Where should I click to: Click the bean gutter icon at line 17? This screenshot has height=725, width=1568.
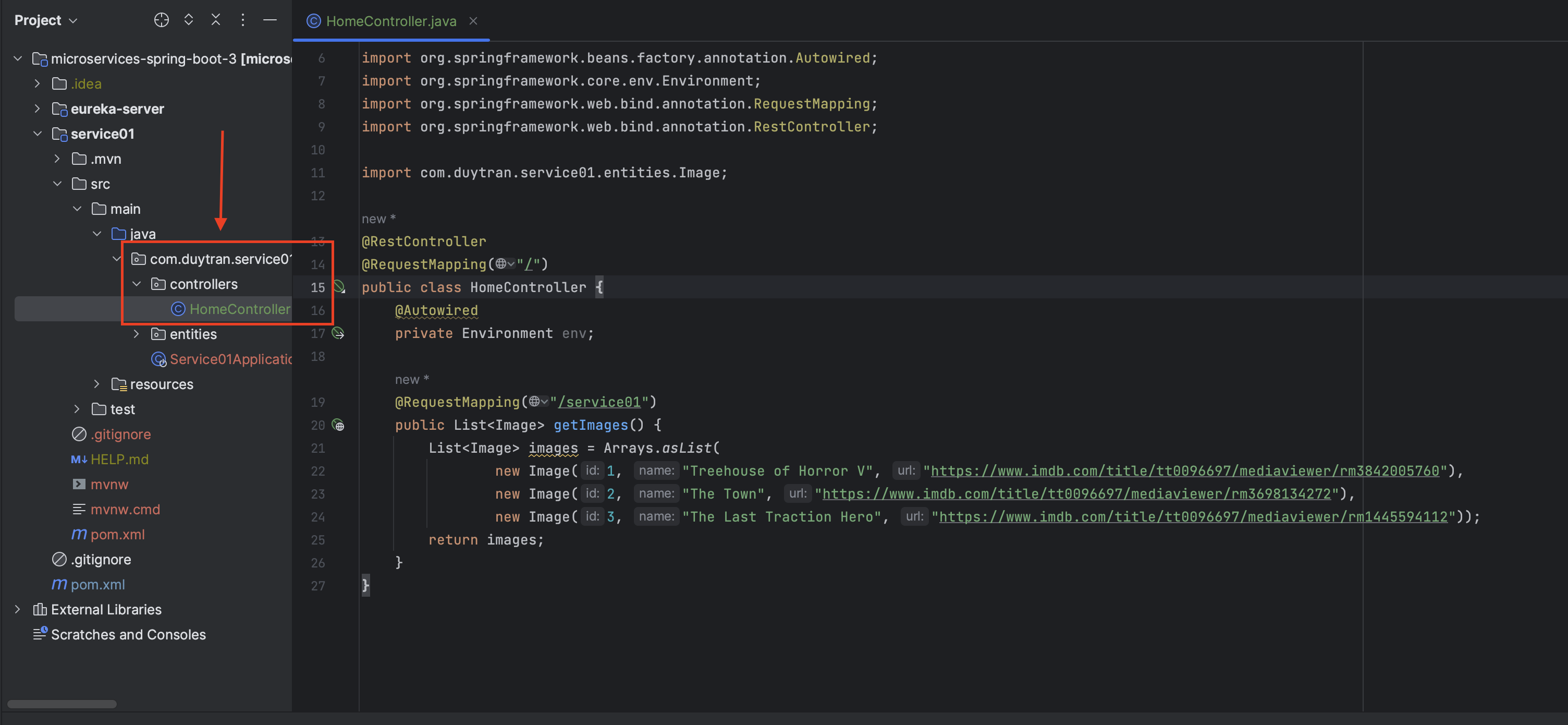338,333
